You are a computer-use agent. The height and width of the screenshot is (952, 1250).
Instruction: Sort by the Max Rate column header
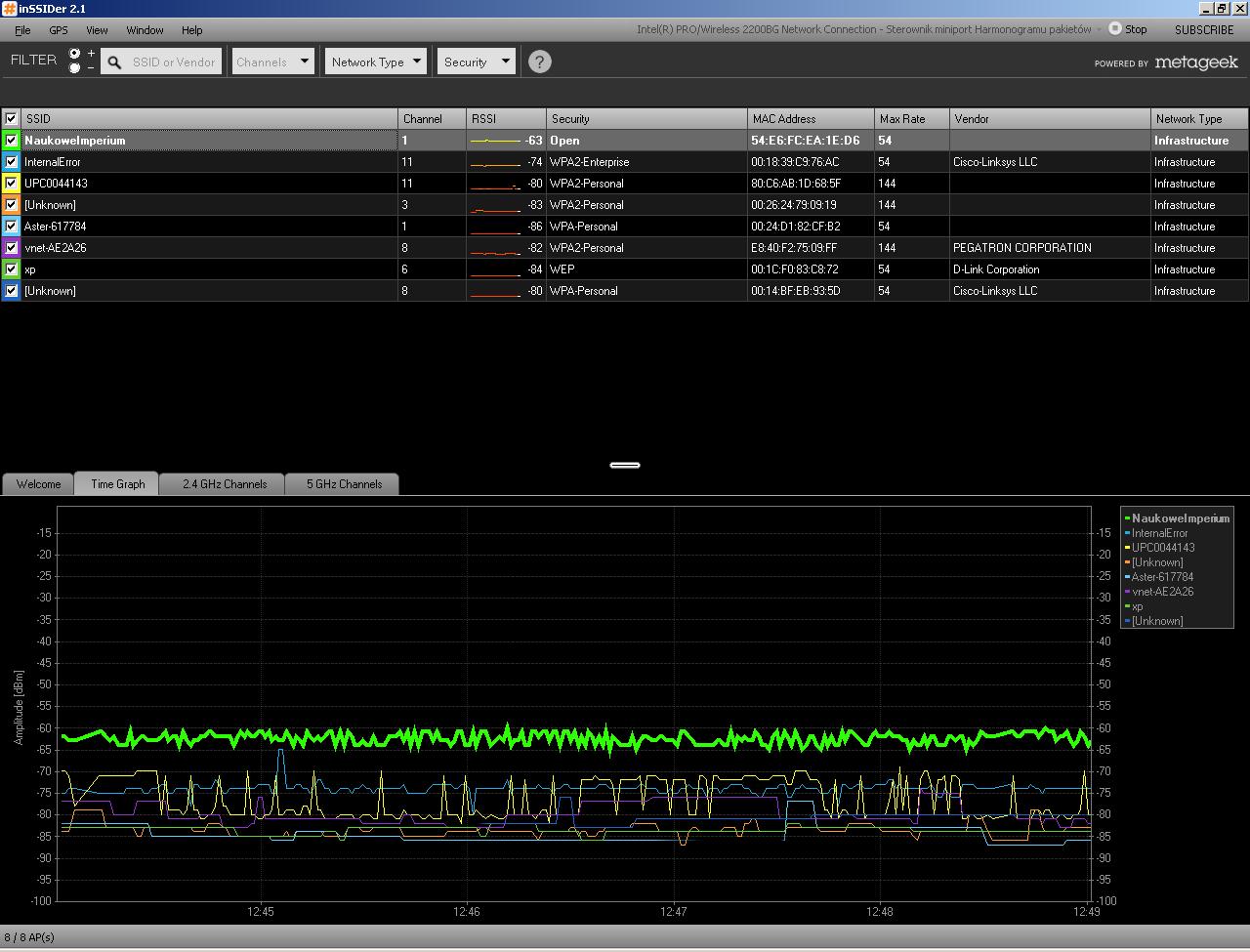click(x=912, y=118)
